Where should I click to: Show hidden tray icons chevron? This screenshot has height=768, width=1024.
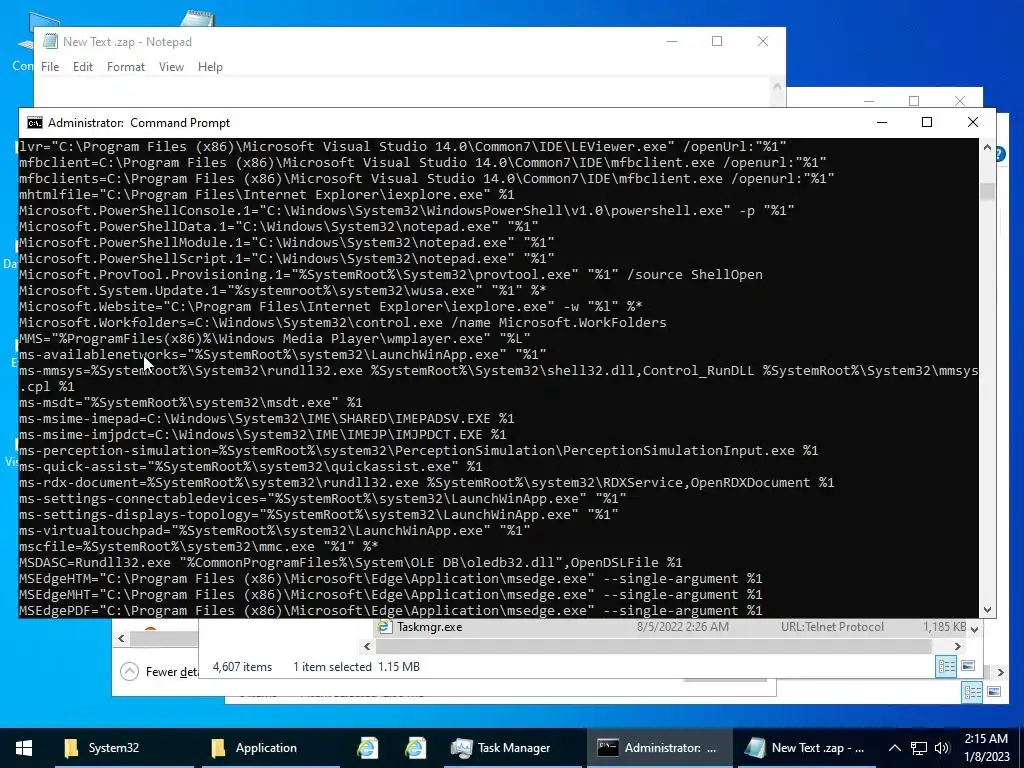click(x=895, y=748)
